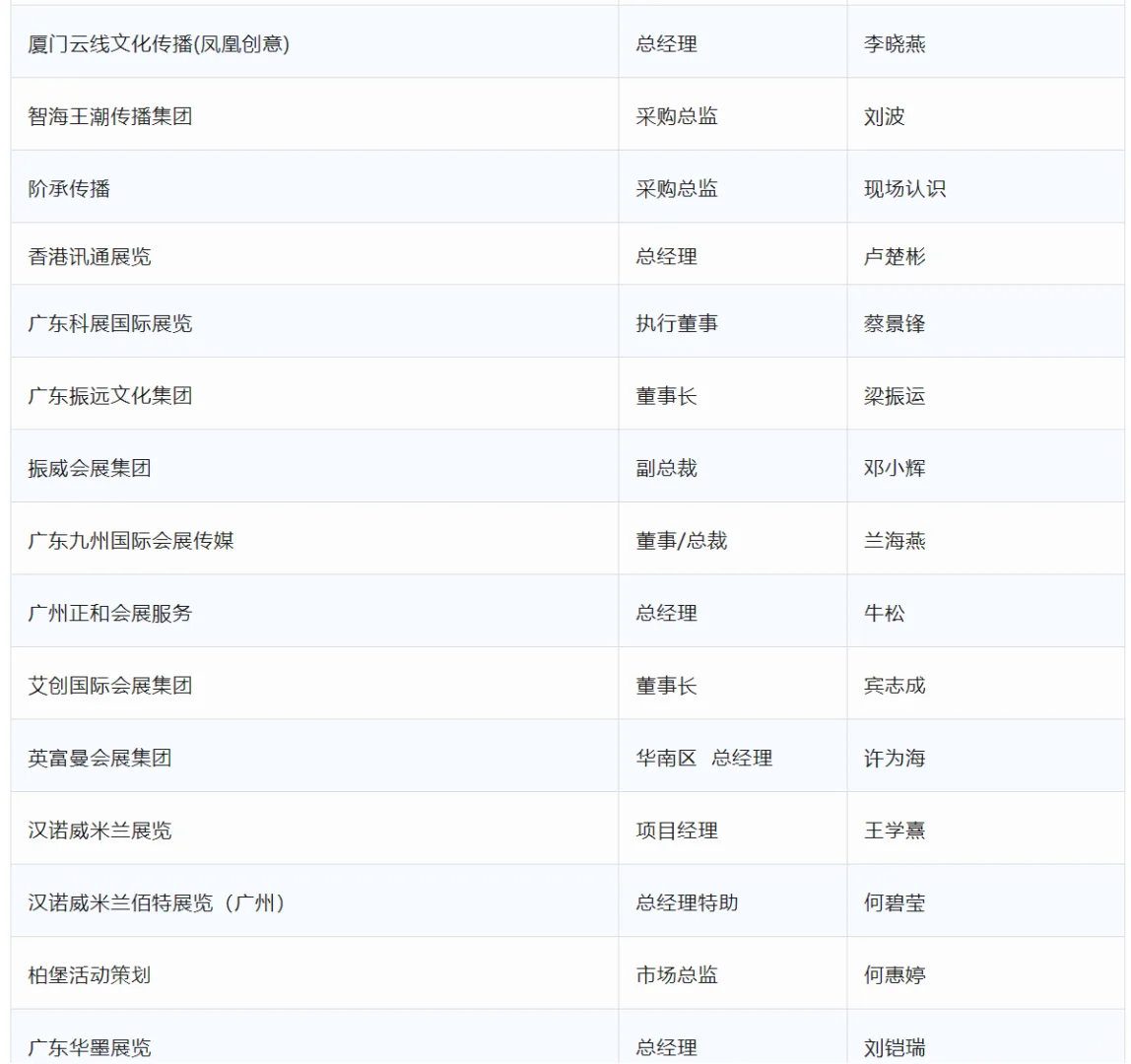This screenshot has width=1131, height=1064.
Task: Click the name 何惠婷
Action: tap(895, 975)
